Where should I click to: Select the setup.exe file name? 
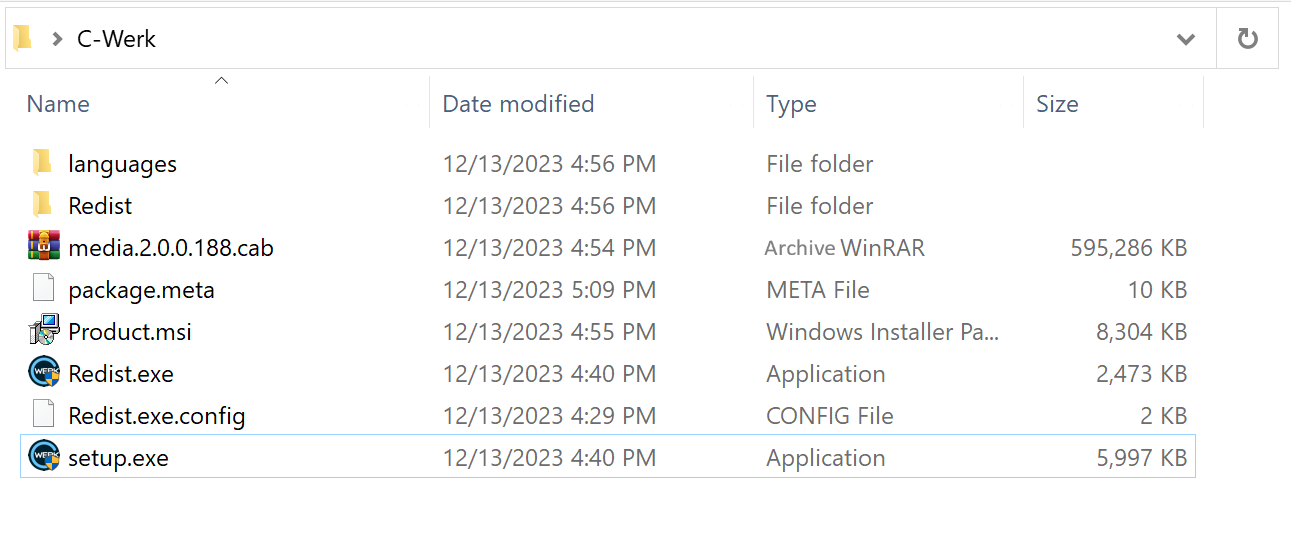tap(118, 458)
